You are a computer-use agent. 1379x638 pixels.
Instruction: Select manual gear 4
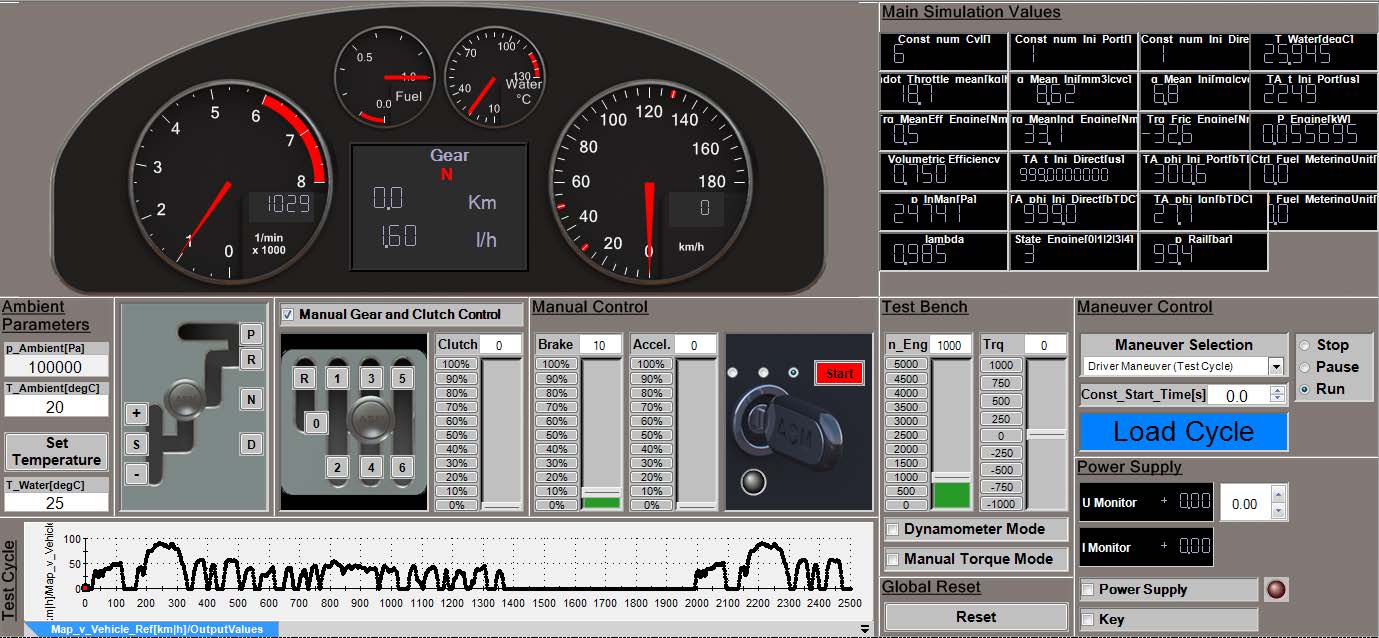tap(371, 467)
